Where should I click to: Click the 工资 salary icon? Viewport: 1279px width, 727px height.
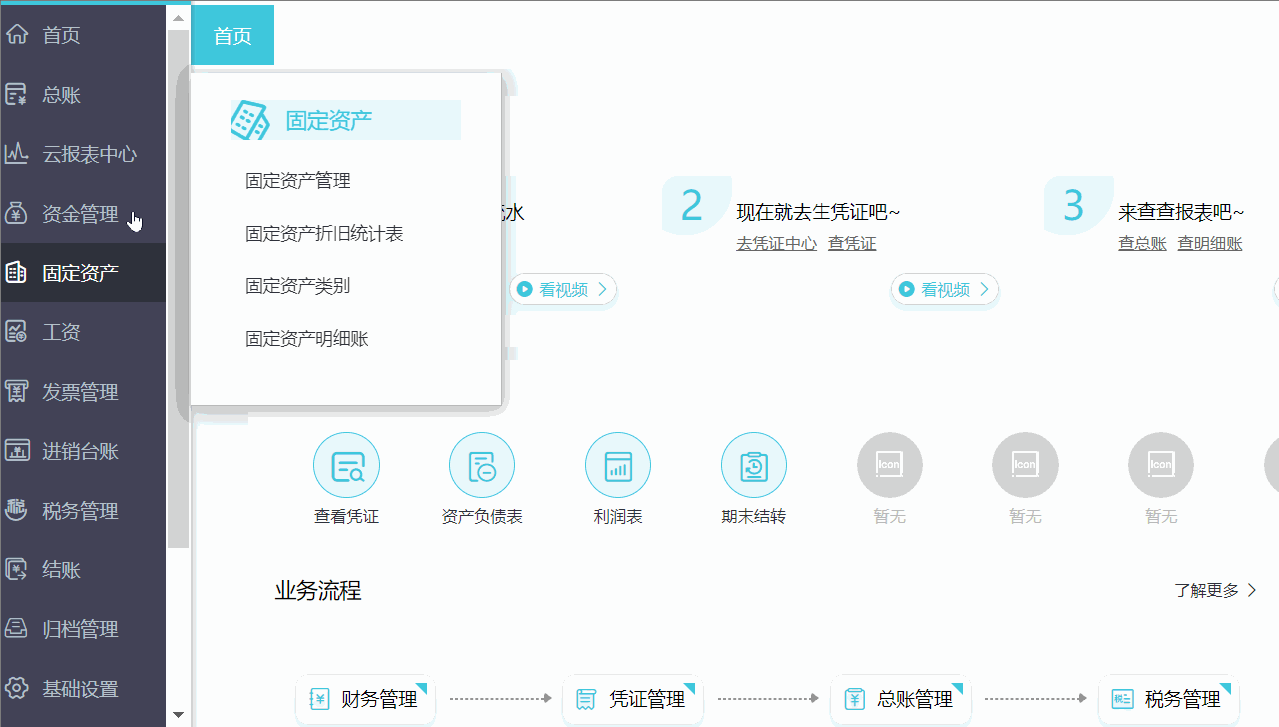pyautogui.click(x=17, y=332)
